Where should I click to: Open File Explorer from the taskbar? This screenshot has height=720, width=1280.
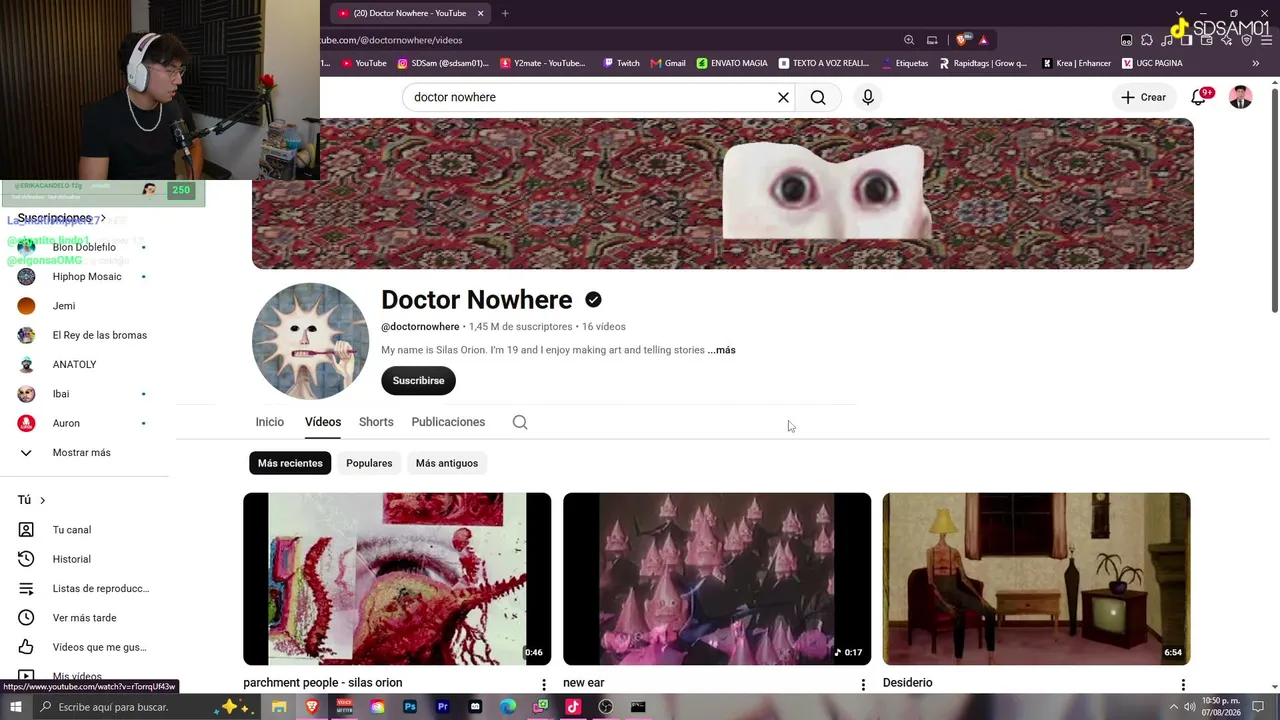click(279, 707)
